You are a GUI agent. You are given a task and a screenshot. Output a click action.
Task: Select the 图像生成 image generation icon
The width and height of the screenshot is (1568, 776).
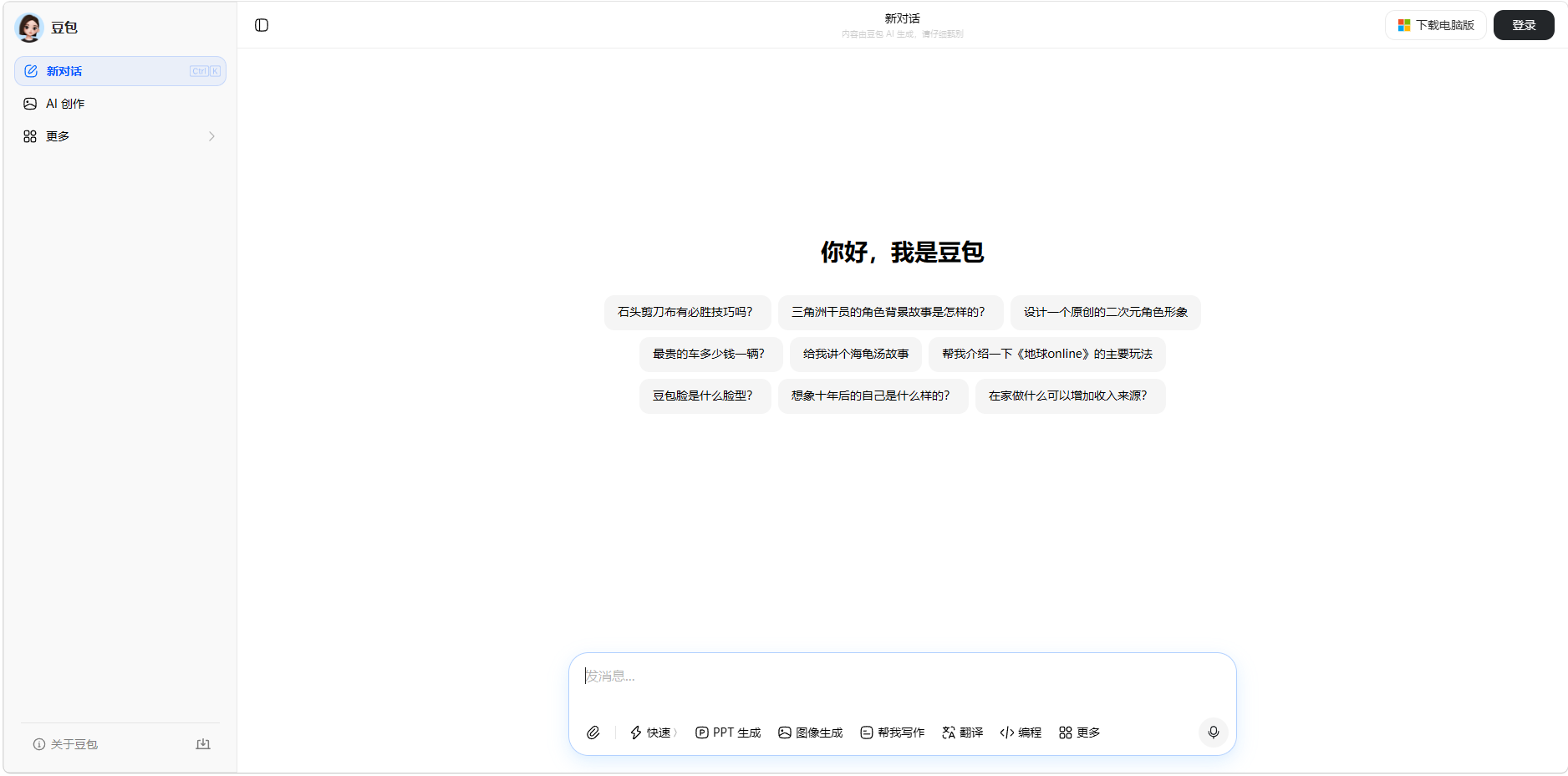(x=784, y=733)
